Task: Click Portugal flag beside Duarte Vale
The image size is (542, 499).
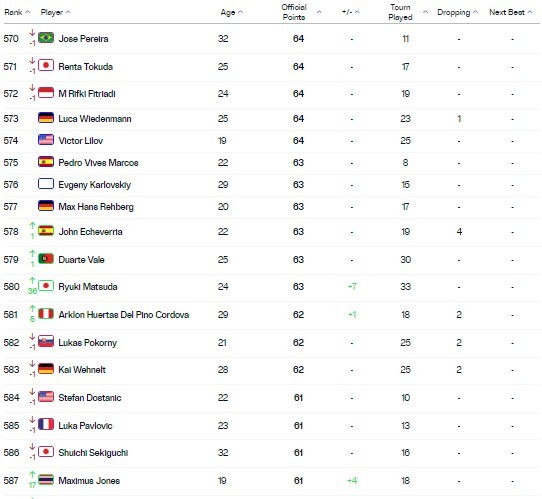Action: point(46,258)
